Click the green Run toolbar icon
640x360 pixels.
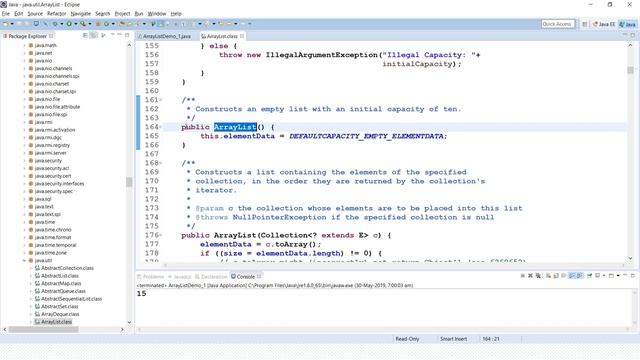pyautogui.click(x=69, y=24)
